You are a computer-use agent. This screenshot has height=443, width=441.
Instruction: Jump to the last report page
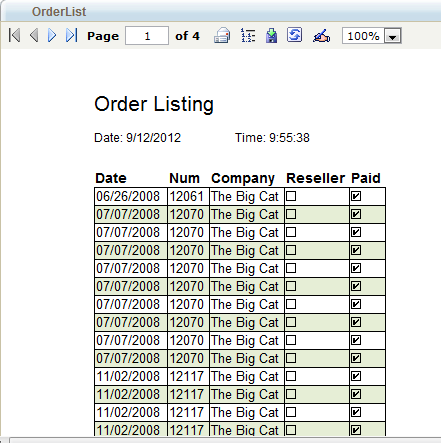click(72, 35)
